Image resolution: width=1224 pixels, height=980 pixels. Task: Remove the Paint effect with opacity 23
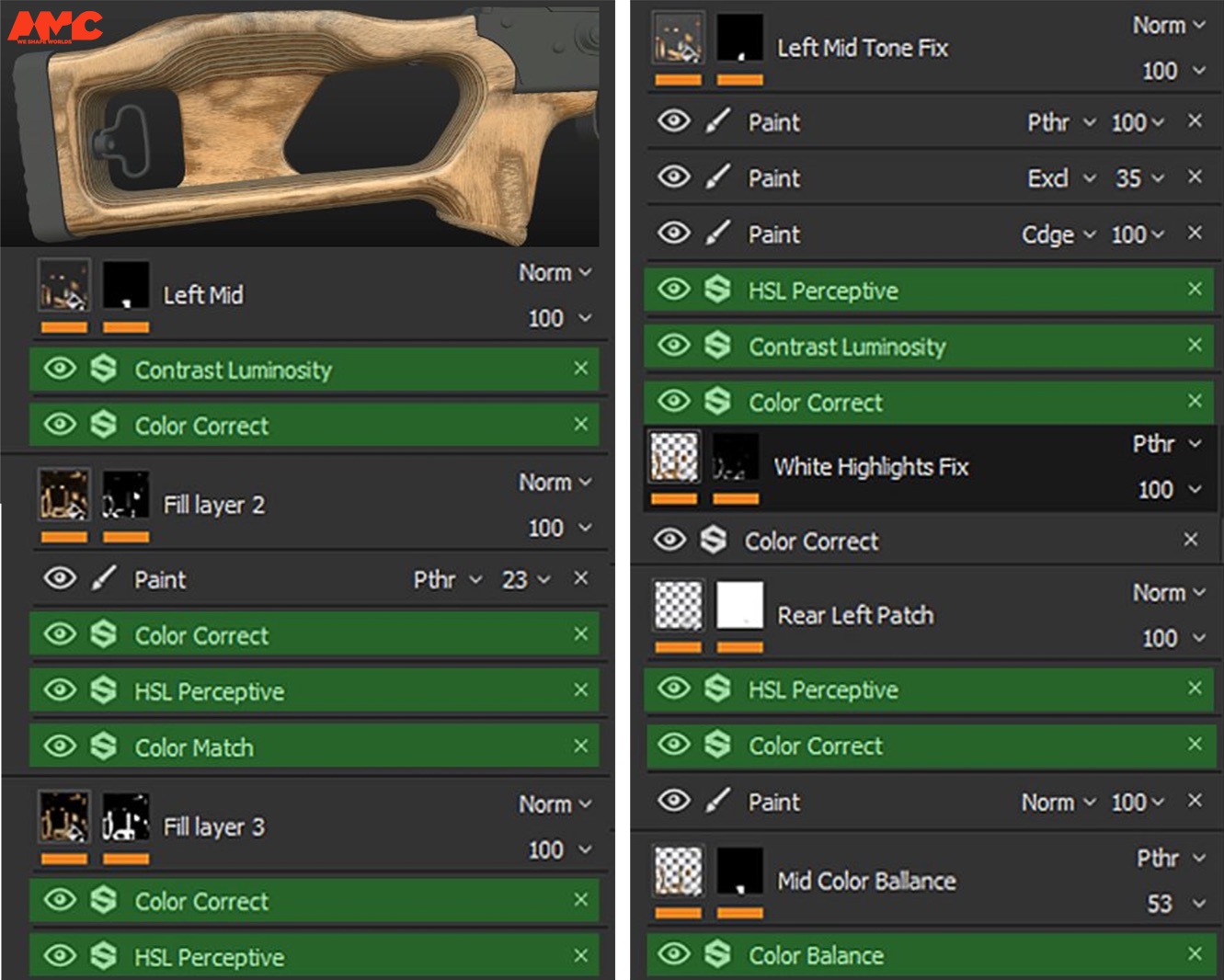[580, 578]
